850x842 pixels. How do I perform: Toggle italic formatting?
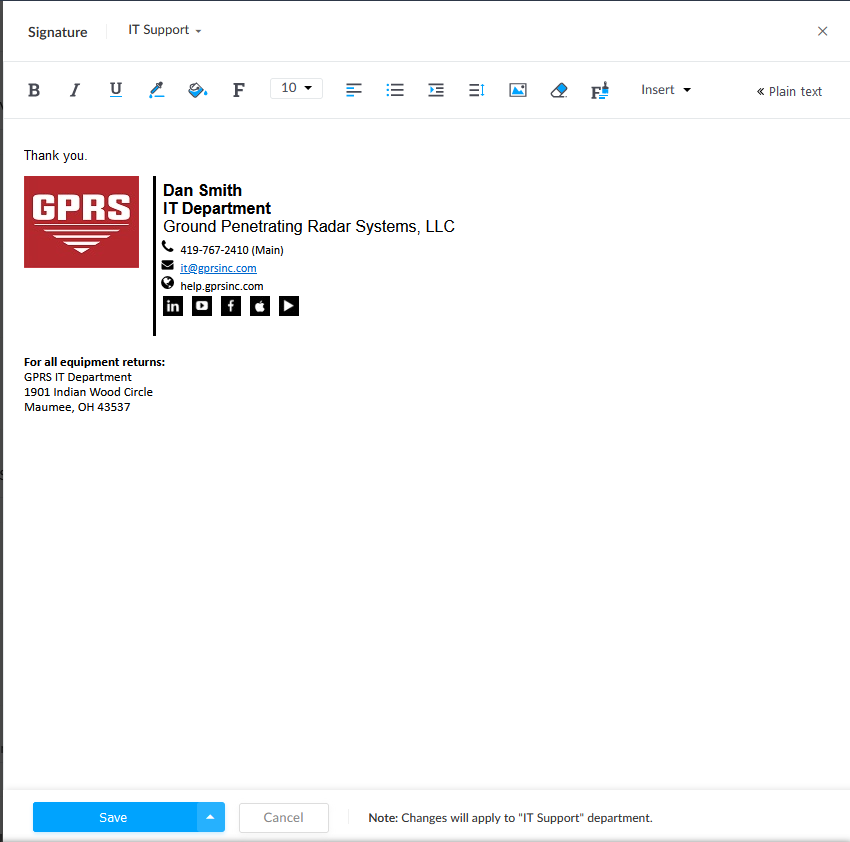pyautogui.click(x=74, y=90)
